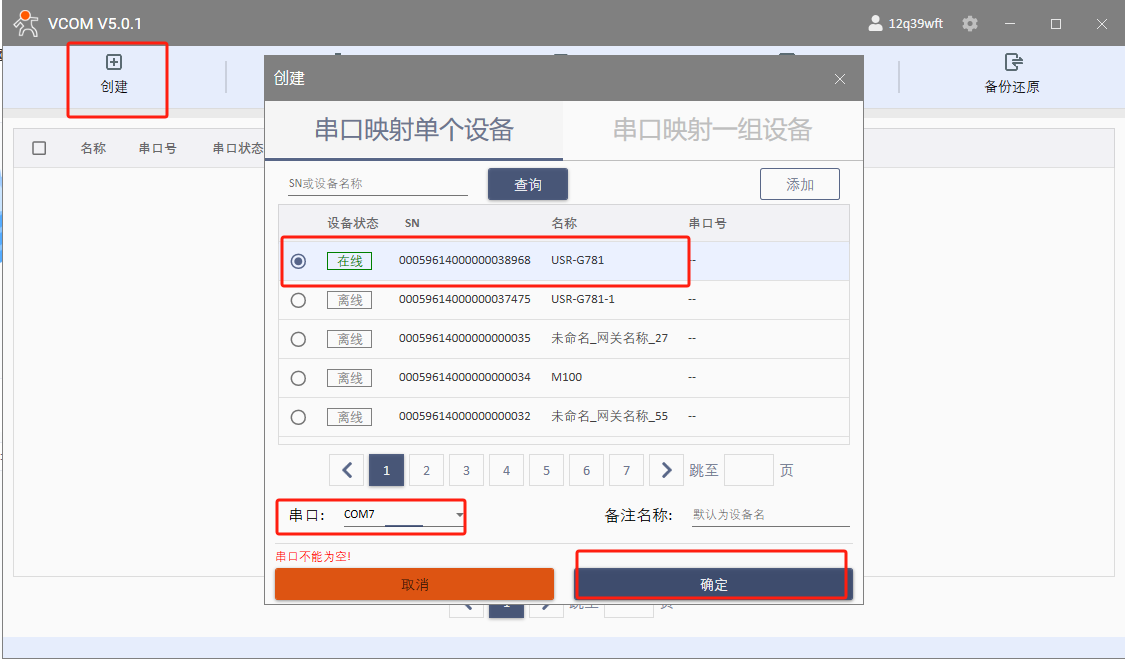Select radio button for 未命名_网关名称_27
The width and height of the screenshot is (1125, 659).
(x=298, y=339)
